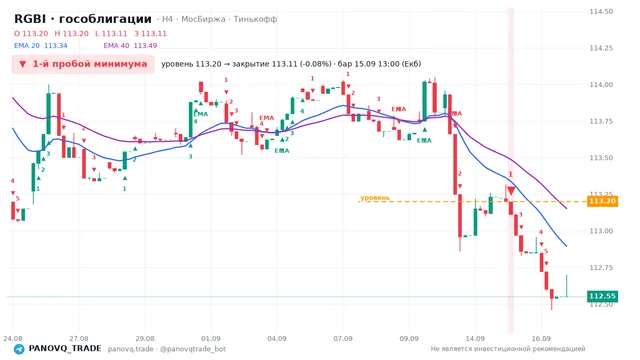Image resolution: width=640 pixels, height=360 pixels.
Task: Click the 'O 113.20' open value
Action: coord(31,33)
